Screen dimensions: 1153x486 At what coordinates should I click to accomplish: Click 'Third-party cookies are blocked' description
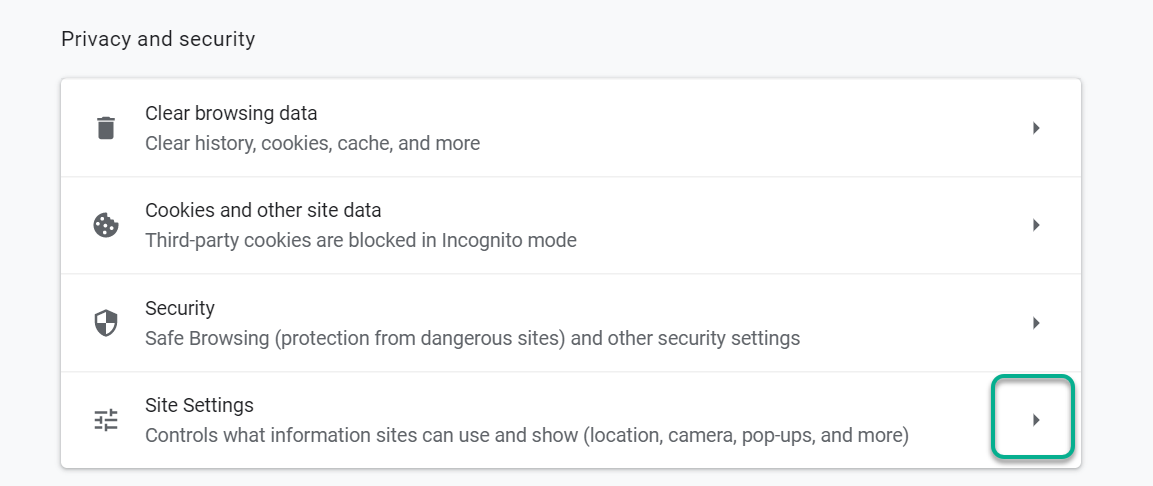point(361,240)
